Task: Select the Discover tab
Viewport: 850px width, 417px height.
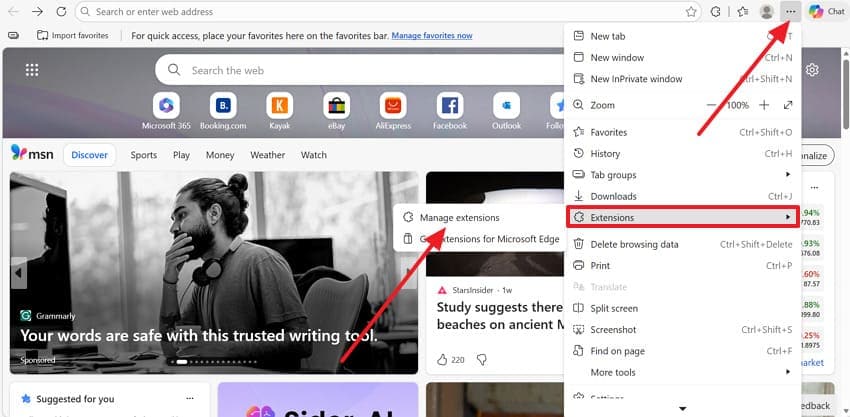Action: (x=89, y=155)
